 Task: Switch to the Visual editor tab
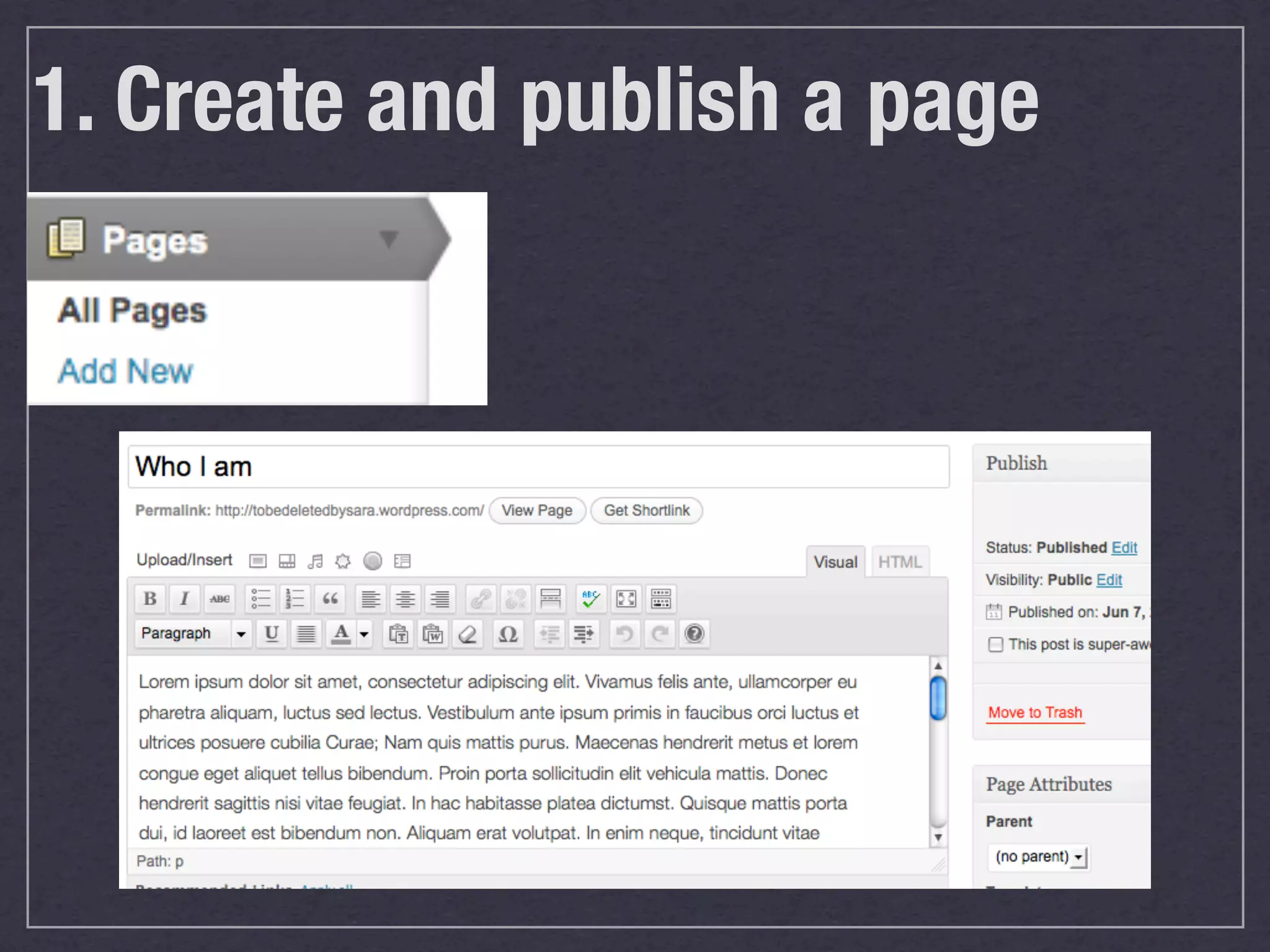click(835, 562)
